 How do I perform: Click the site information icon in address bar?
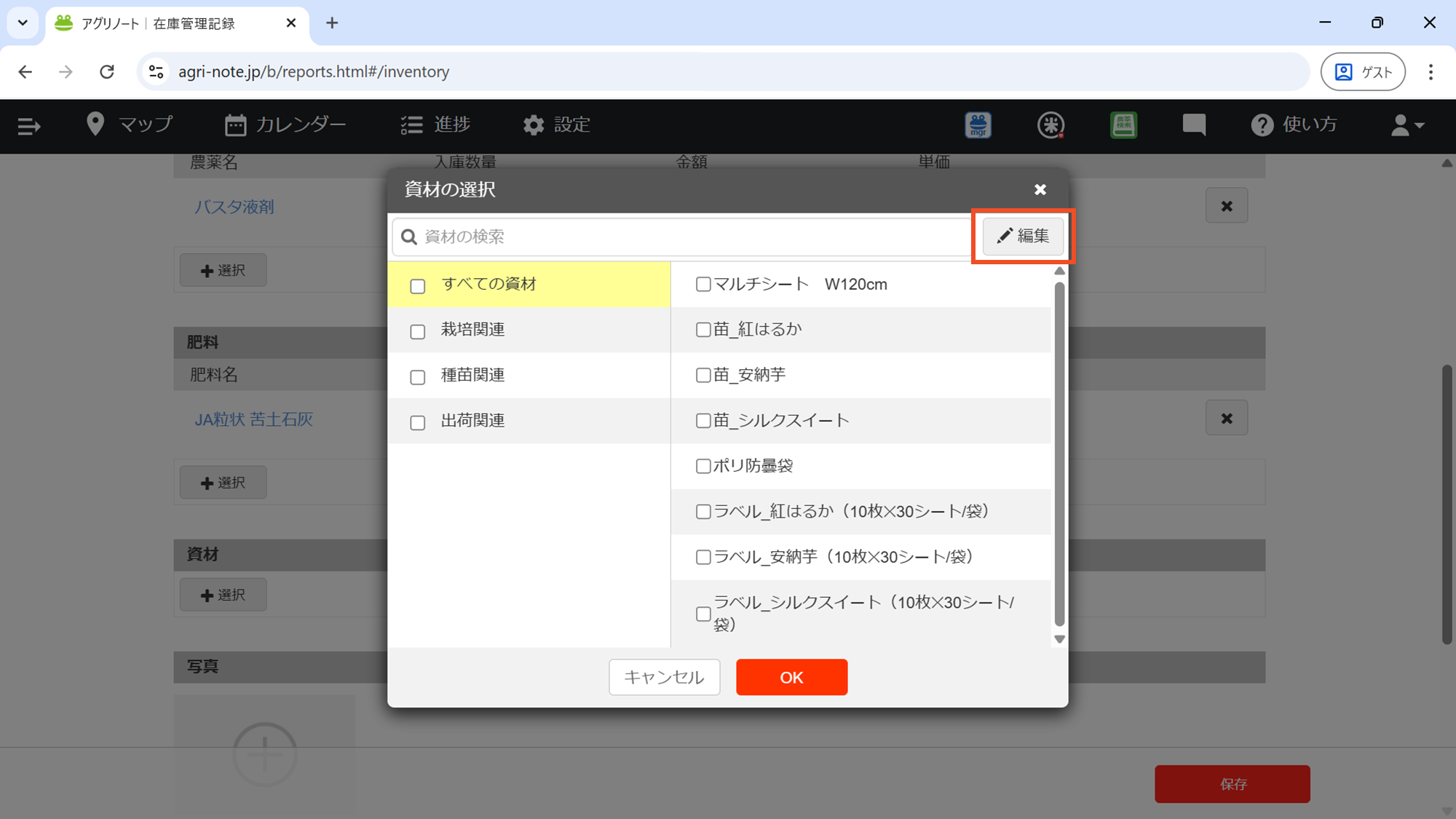[156, 71]
